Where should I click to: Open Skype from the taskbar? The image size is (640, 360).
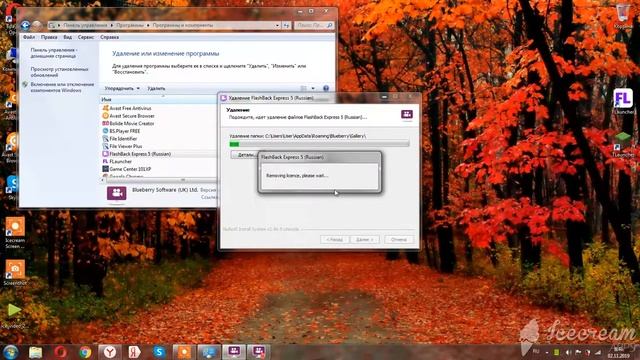[x=159, y=352]
